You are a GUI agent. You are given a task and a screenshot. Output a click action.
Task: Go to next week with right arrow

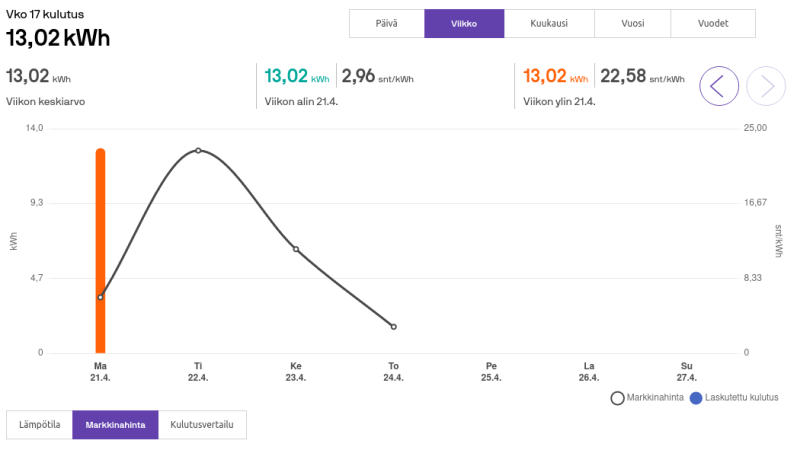pyautogui.click(x=765, y=86)
